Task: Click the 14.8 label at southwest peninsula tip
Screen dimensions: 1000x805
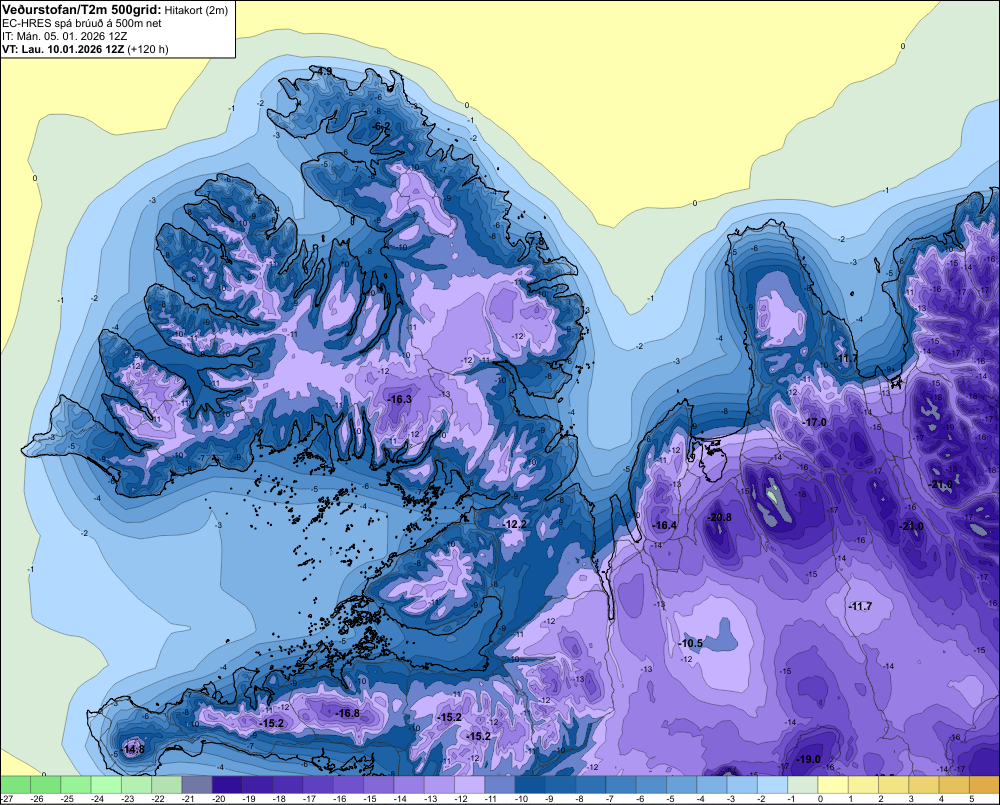Action: (133, 750)
